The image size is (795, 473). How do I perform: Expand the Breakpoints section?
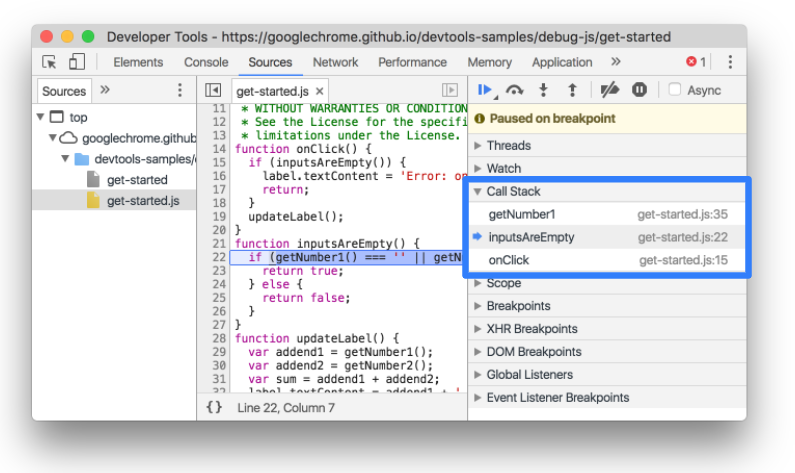point(606,306)
